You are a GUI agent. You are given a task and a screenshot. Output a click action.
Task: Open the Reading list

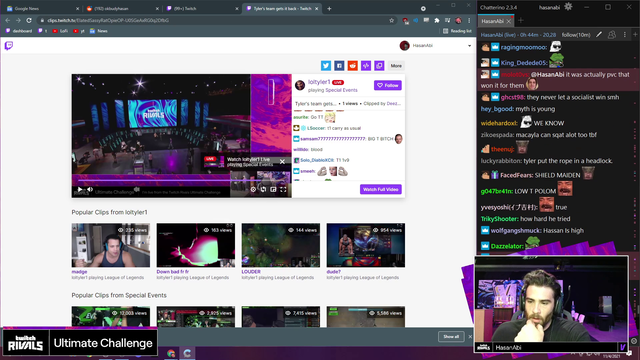tap(457, 31)
